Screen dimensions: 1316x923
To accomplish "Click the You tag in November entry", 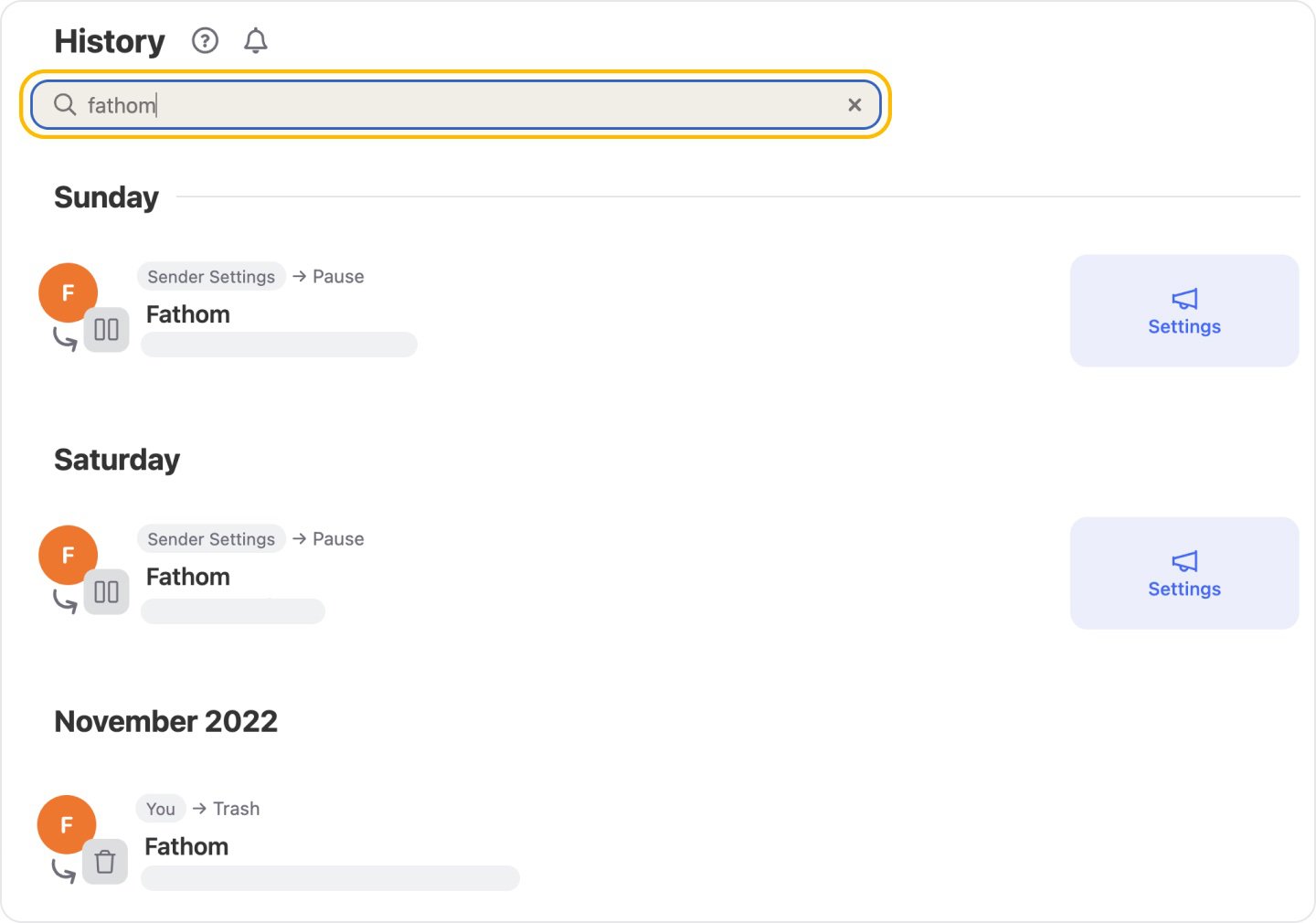I will click(161, 809).
